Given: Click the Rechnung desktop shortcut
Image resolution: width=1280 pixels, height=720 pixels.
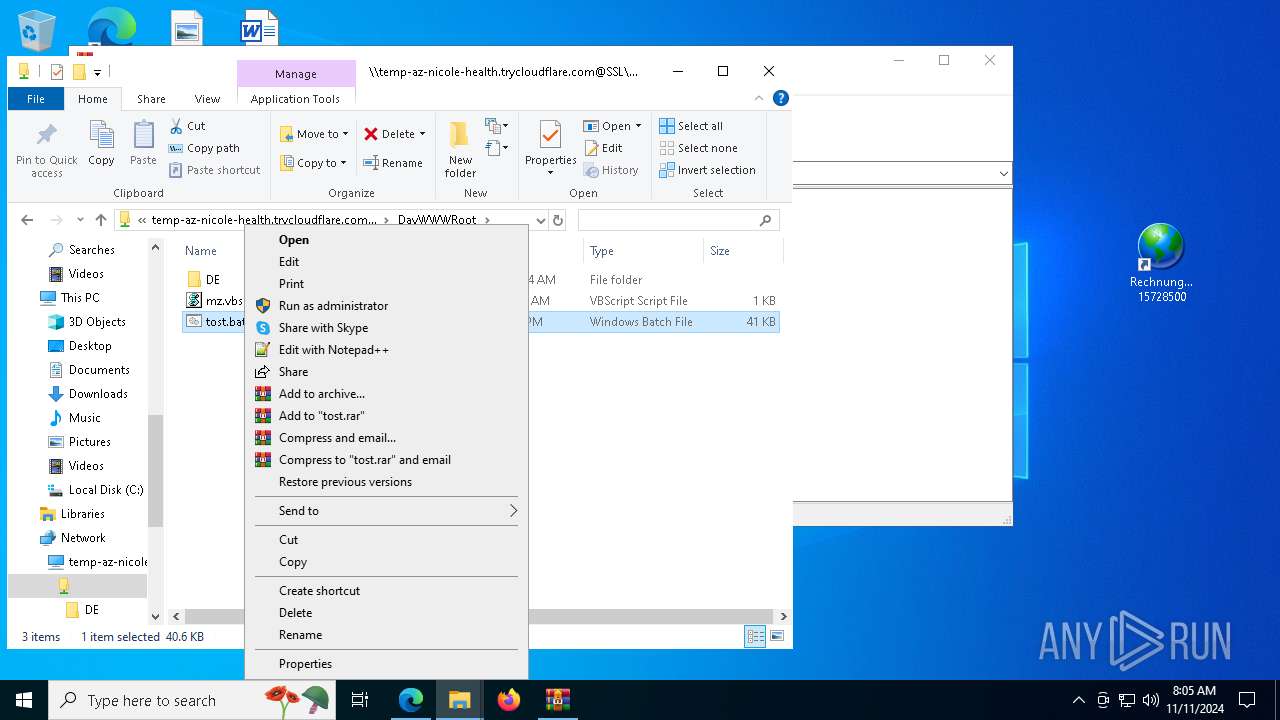Looking at the screenshot, I should point(1161,263).
